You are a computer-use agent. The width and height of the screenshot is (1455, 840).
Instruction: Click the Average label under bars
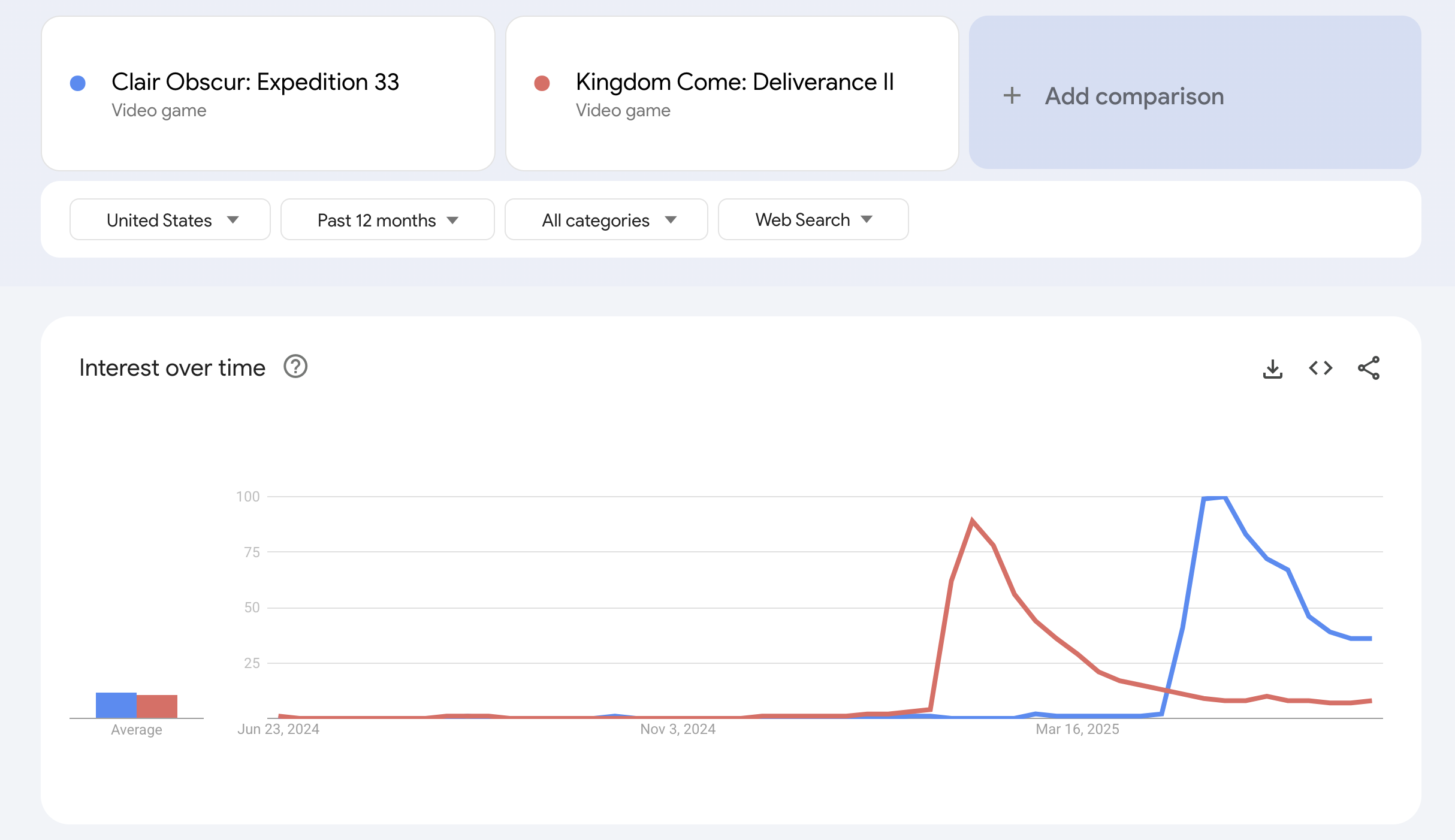click(137, 730)
